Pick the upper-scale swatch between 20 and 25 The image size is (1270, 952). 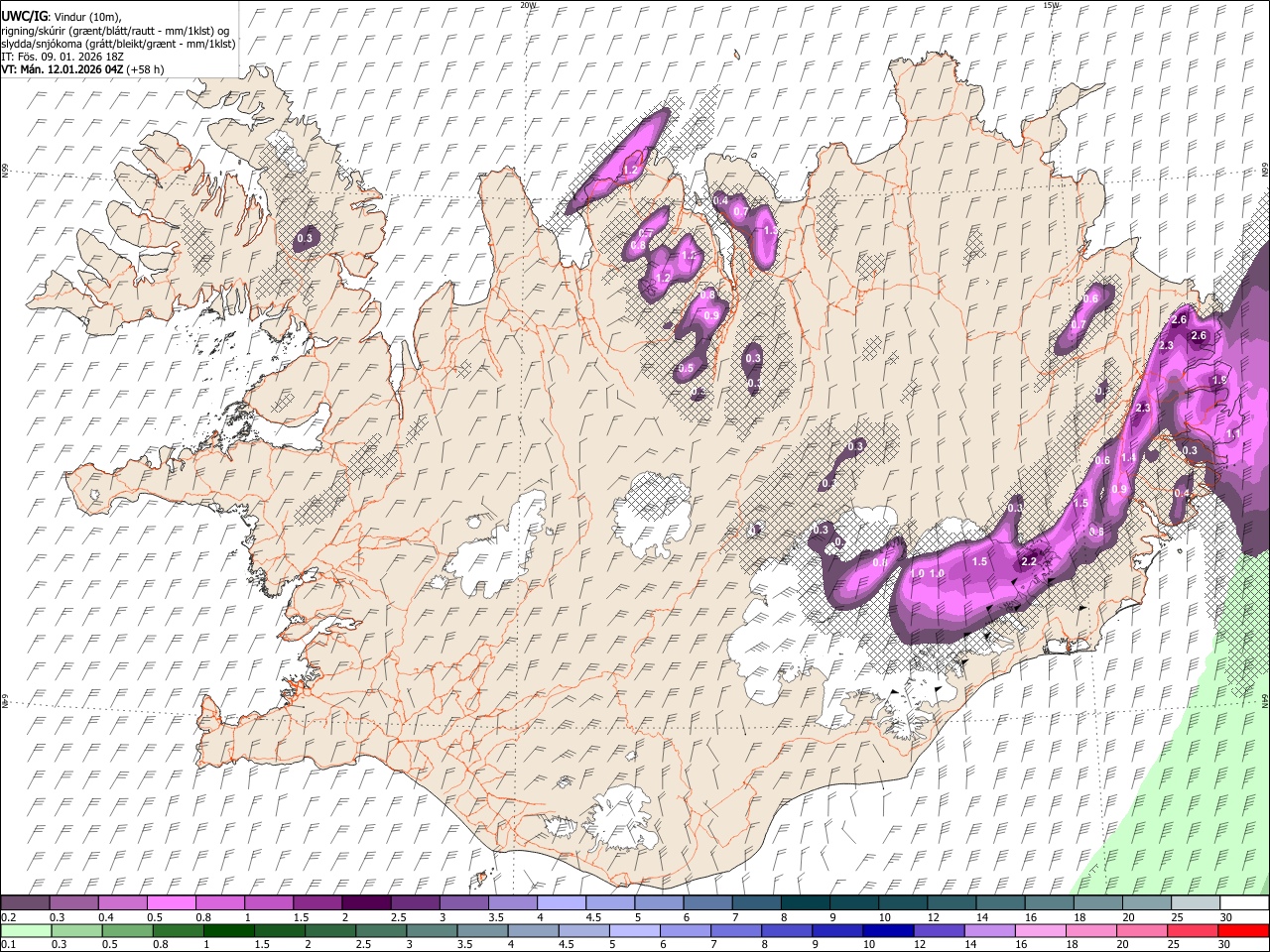click(x=1146, y=902)
